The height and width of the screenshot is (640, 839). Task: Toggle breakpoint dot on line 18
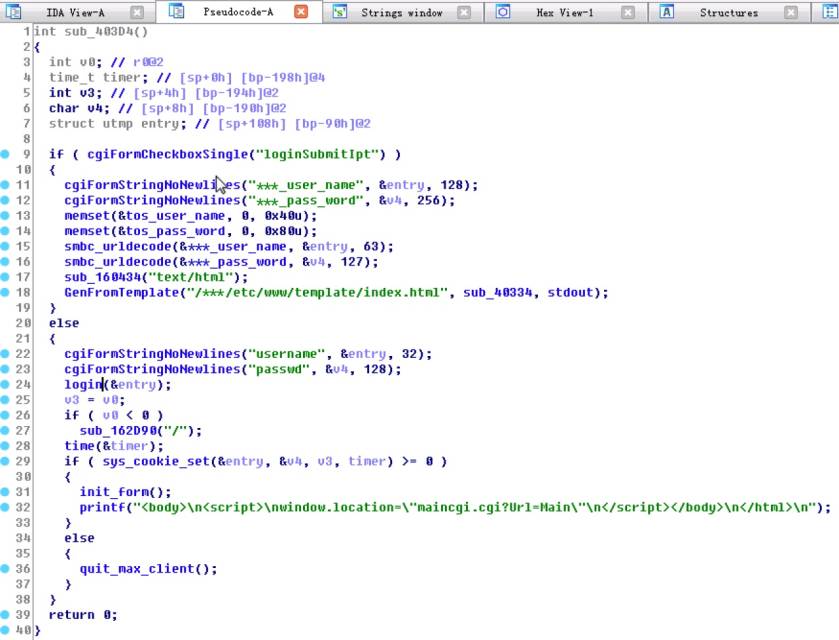click(5, 292)
